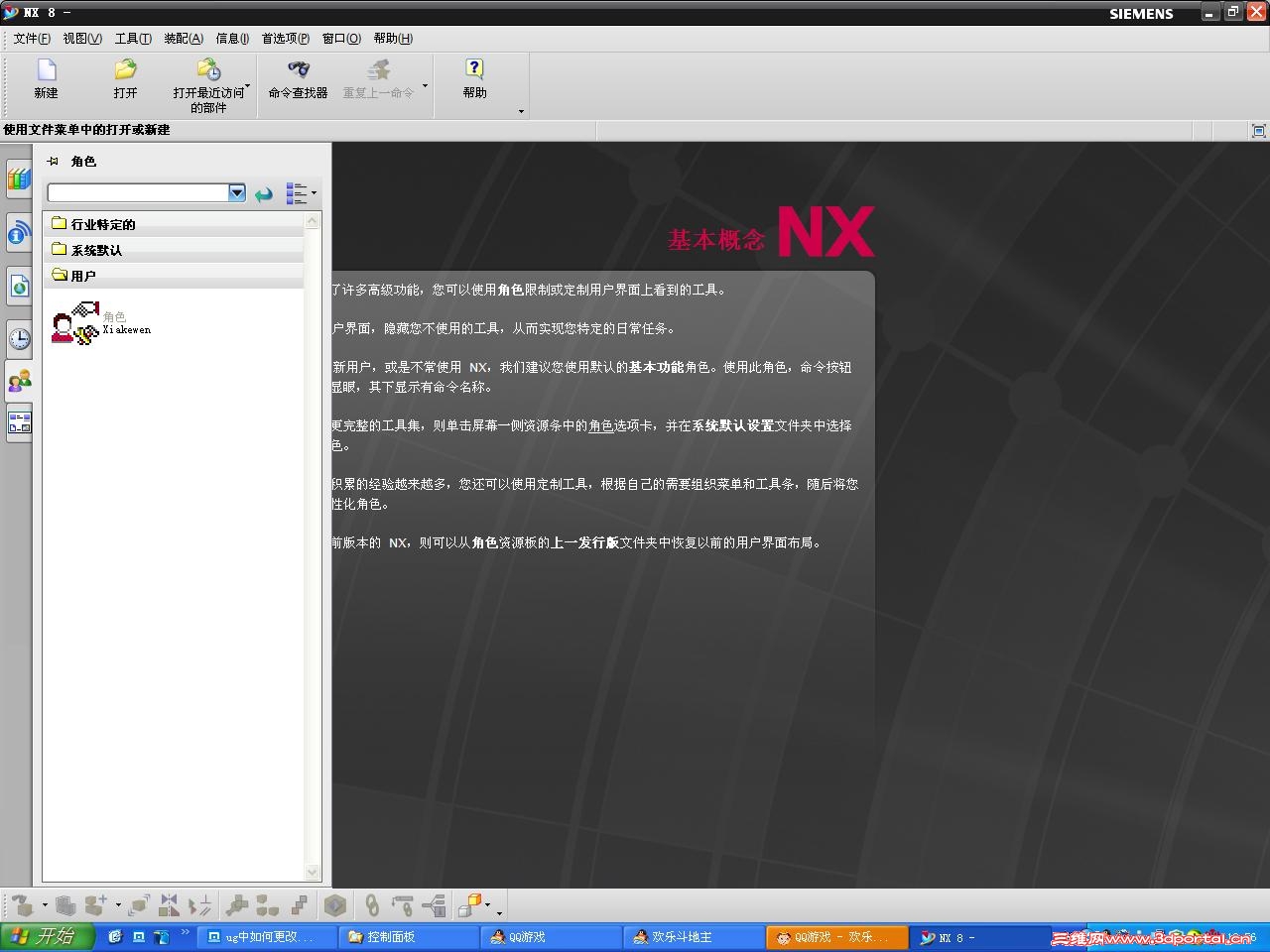This screenshot has width=1270, height=952.
Task: Open the bottom layout-scenes tab in resource bar
Action: tap(19, 422)
